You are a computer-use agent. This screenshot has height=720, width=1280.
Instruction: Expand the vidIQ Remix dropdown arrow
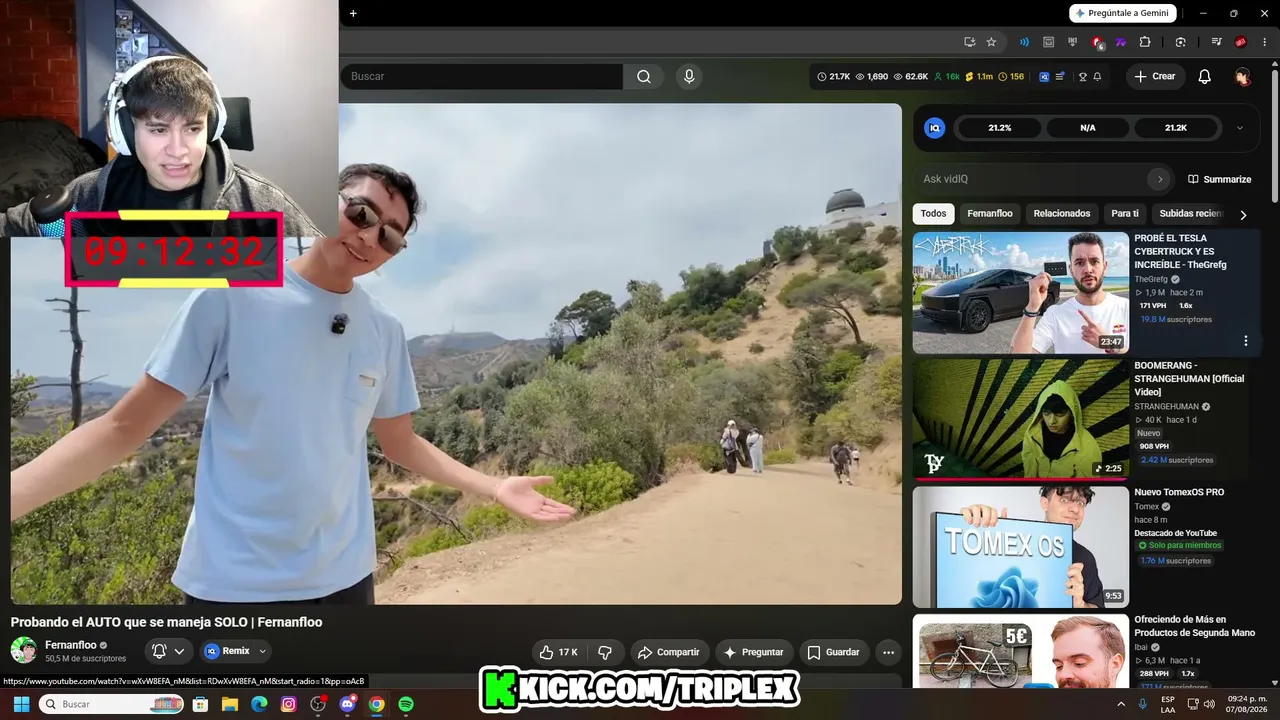[x=263, y=651]
